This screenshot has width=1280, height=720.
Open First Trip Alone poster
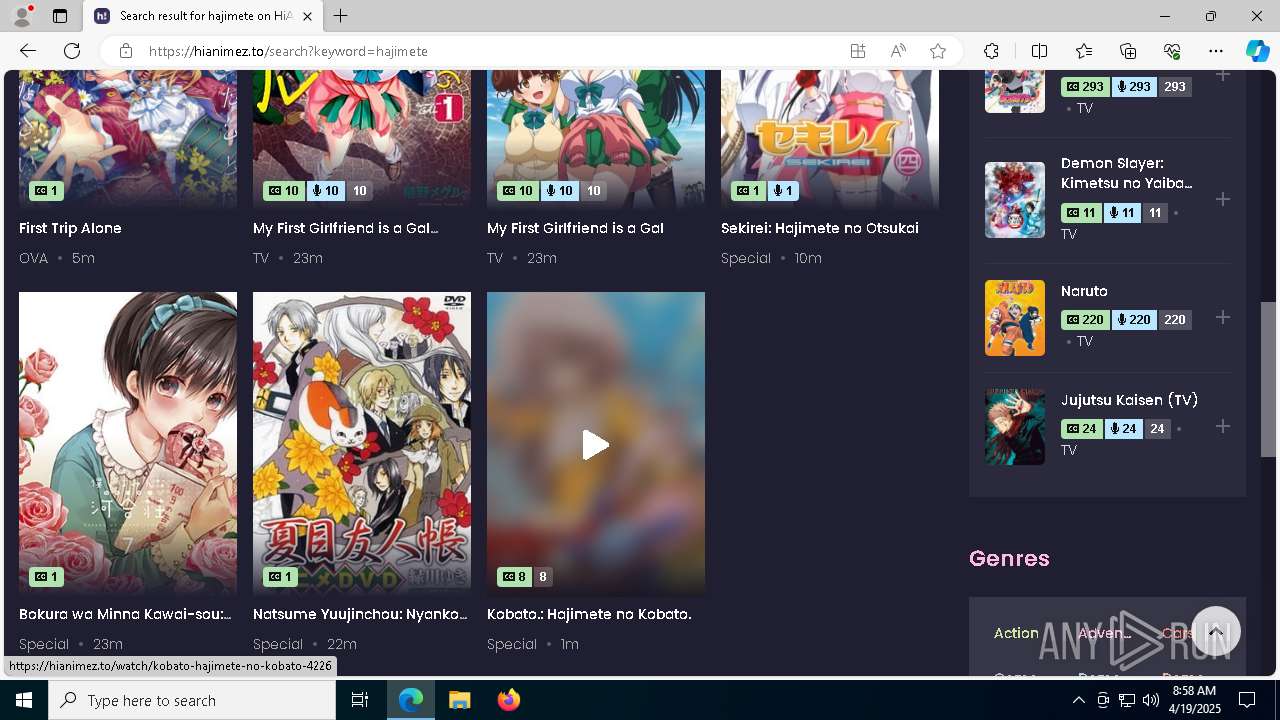click(128, 140)
